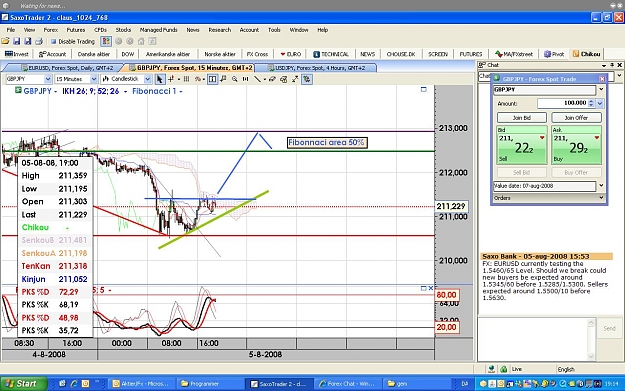Click the Windows Start button
Image resolution: width=625 pixels, height=391 pixels.
tap(23, 383)
